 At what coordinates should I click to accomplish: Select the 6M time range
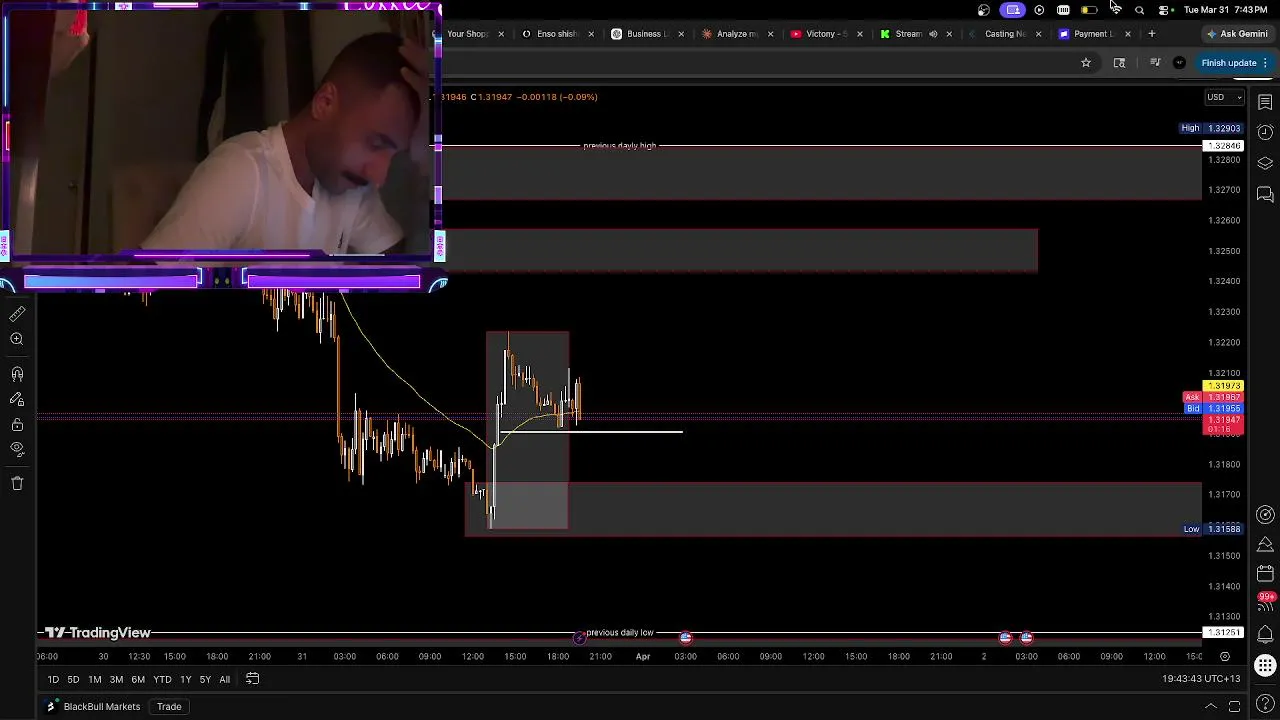[138, 680]
